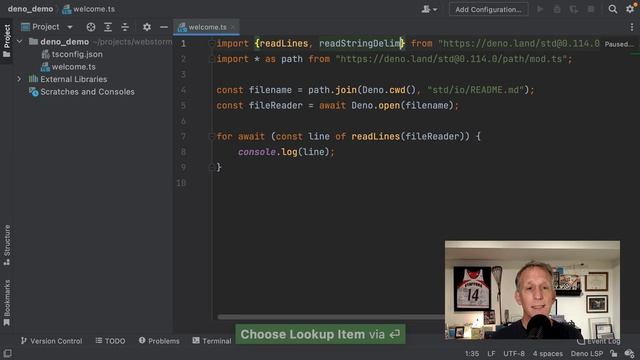Open the user account dropdown
Image resolution: width=640 pixels, height=360 pixels.
click(x=429, y=9)
